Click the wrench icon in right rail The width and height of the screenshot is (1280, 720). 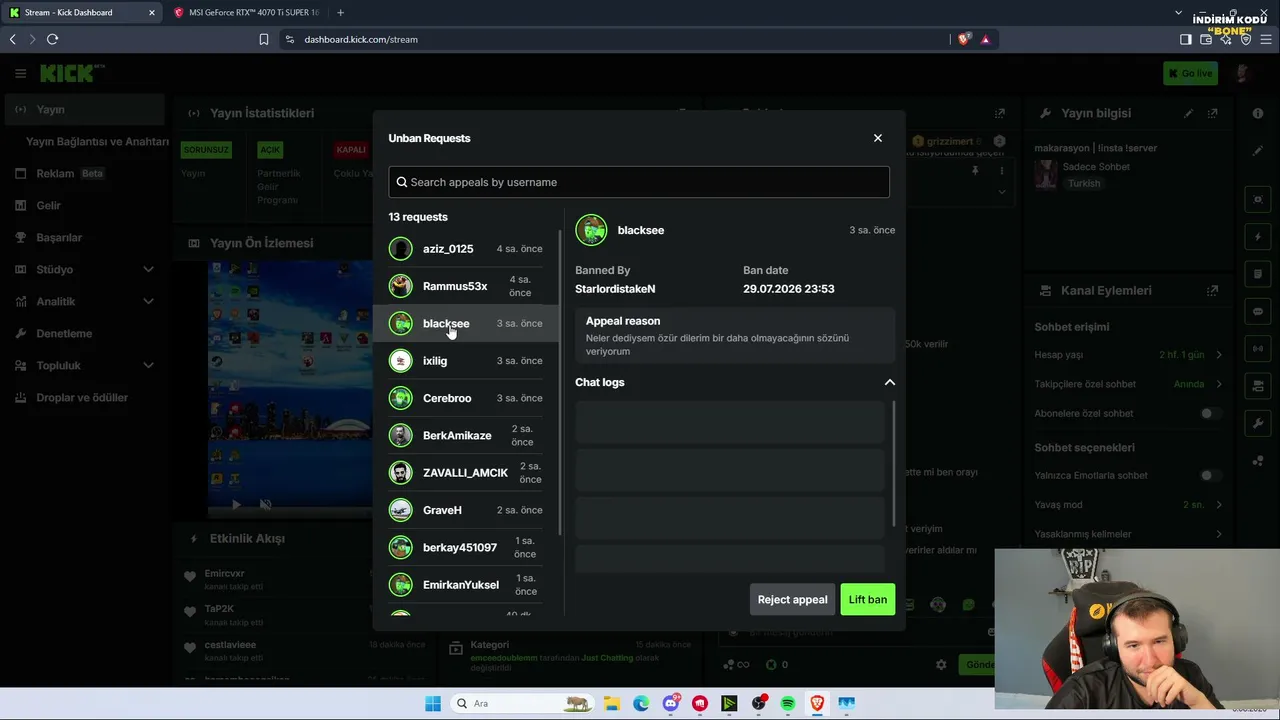pyautogui.click(x=1258, y=423)
